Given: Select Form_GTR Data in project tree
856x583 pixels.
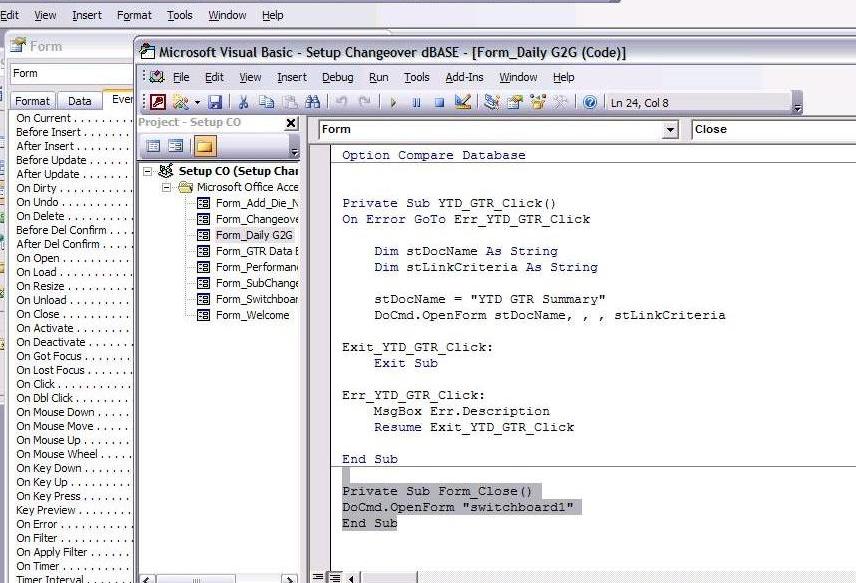Looking at the screenshot, I should [257, 251].
